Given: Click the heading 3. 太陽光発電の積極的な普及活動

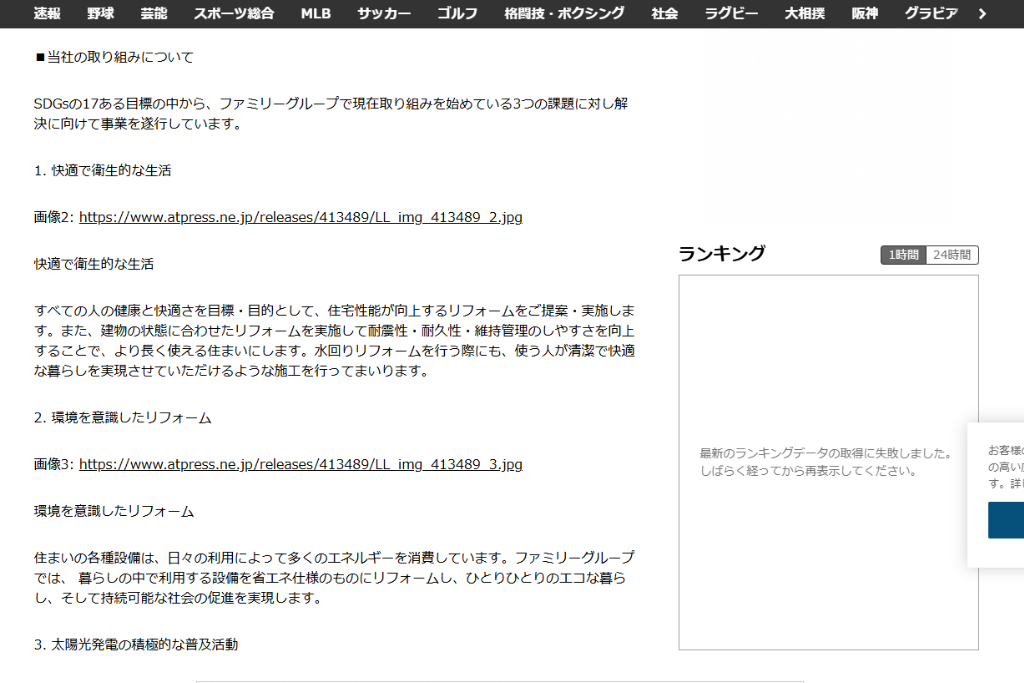Looking at the screenshot, I should point(136,644).
